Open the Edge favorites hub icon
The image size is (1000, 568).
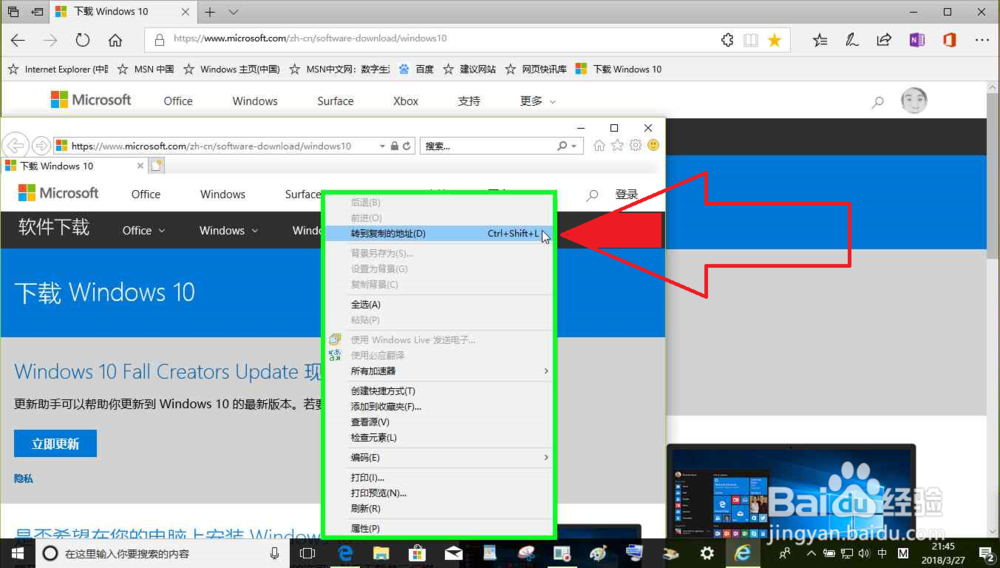tap(820, 40)
